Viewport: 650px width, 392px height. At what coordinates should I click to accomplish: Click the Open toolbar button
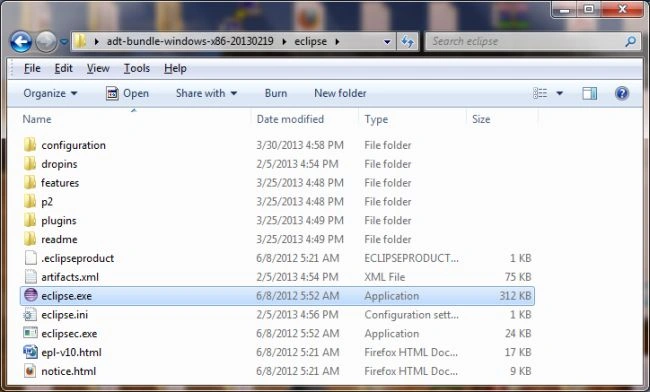pyautogui.click(x=127, y=93)
